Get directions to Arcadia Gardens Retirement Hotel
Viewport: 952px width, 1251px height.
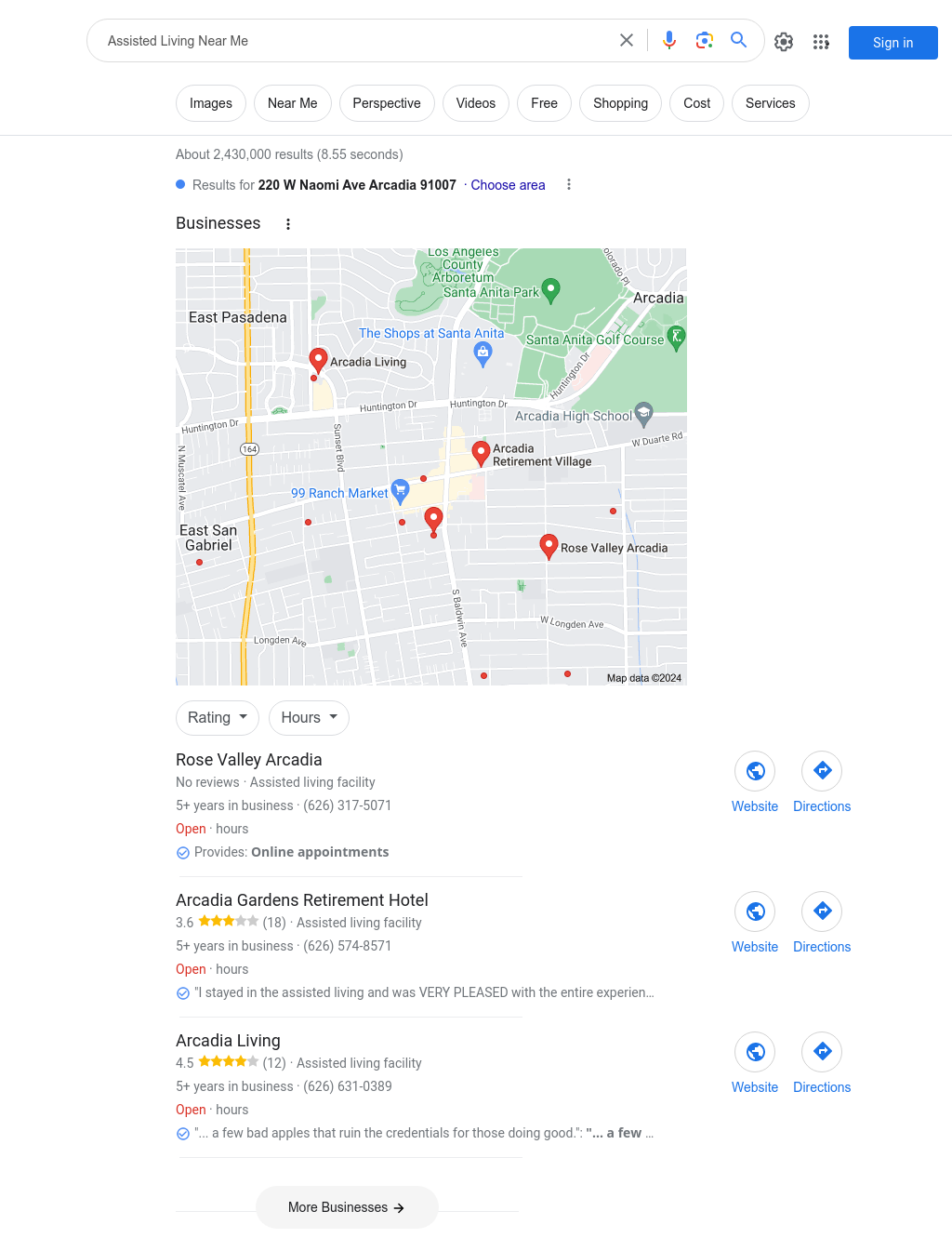822,912
